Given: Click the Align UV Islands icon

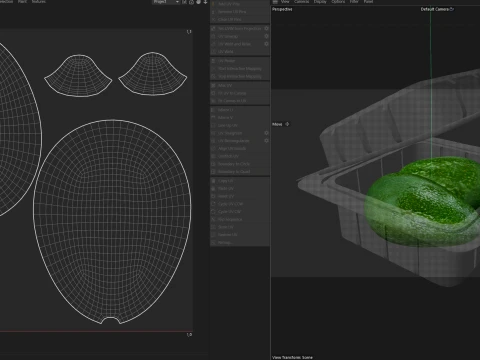Looking at the screenshot, I should click(214, 148).
